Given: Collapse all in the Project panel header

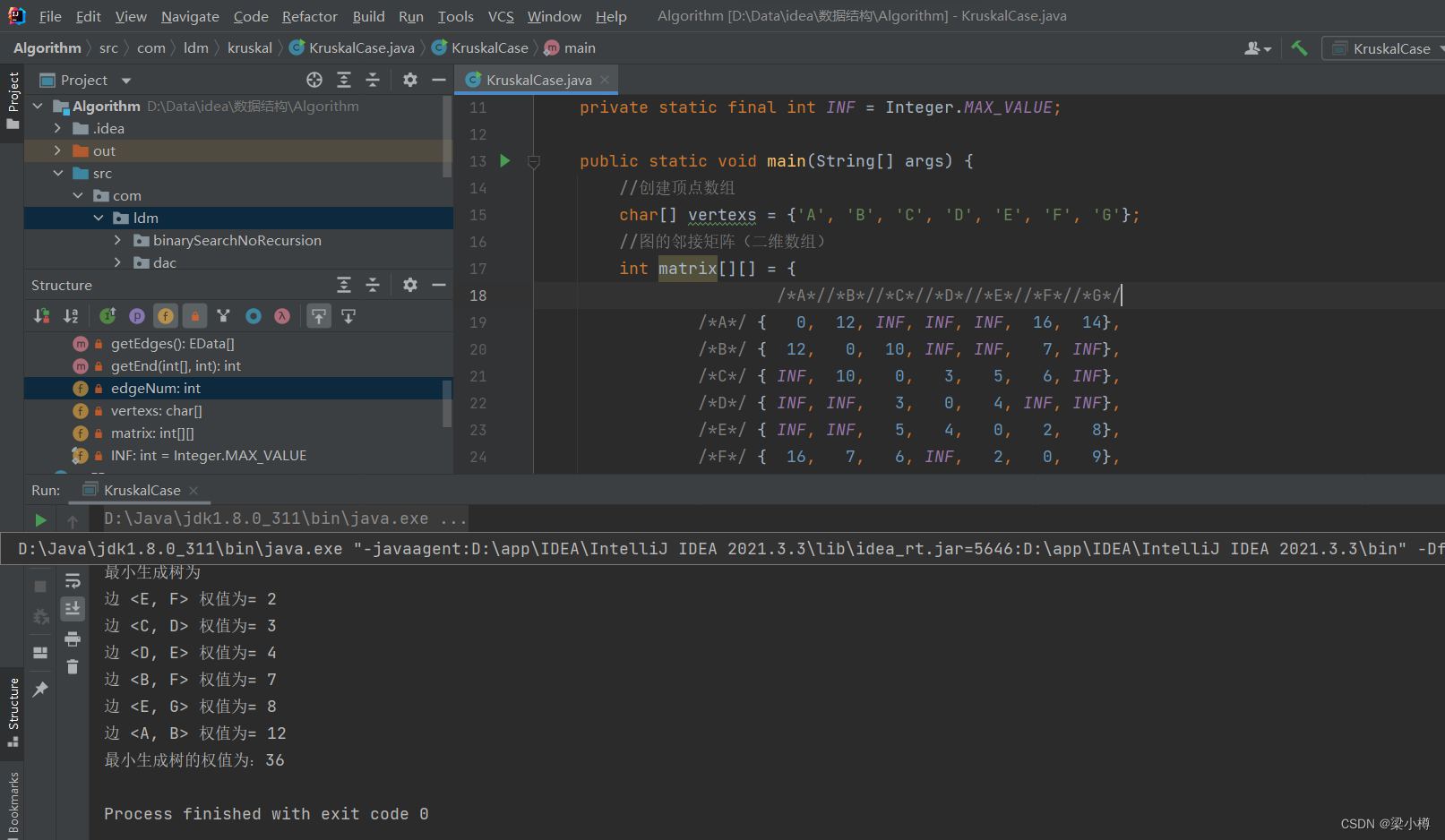Looking at the screenshot, I should click(373, 80).
